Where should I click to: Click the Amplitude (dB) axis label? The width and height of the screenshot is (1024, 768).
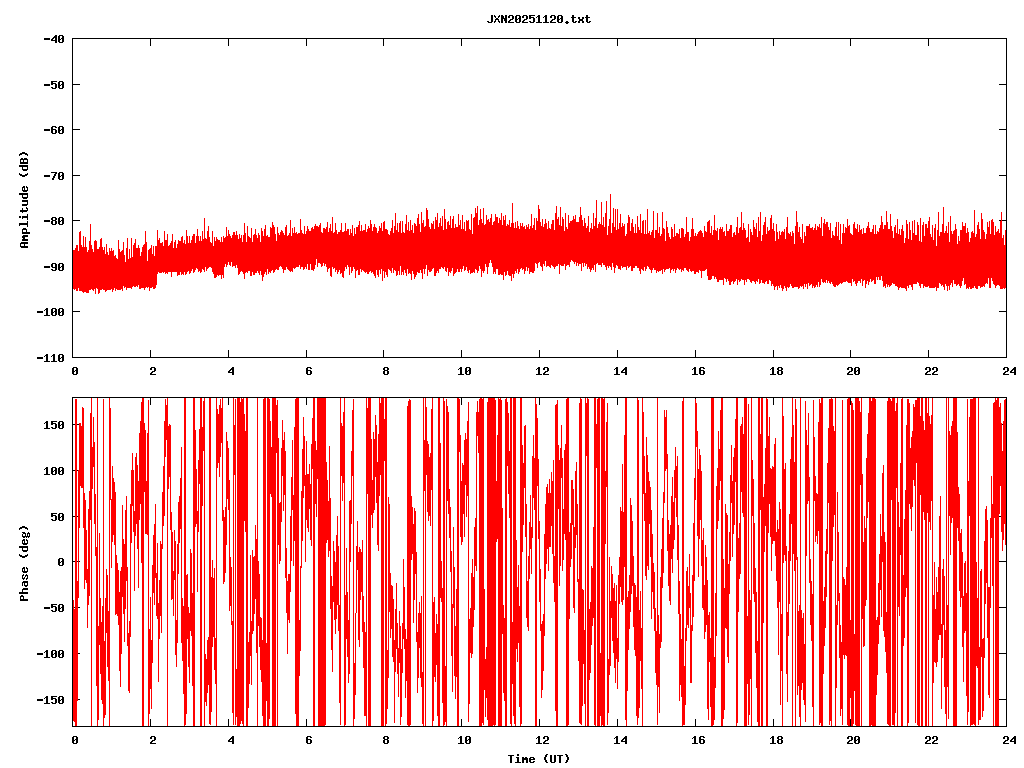(x=24, y=199)
